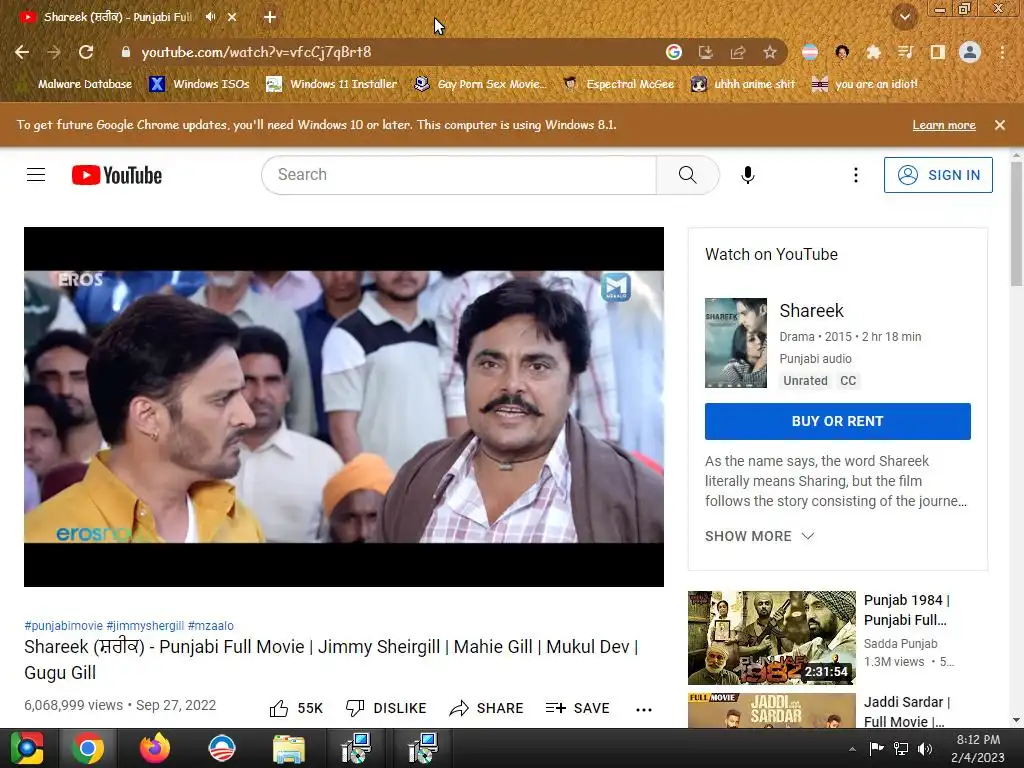Viewport: 1024px width, 768px height.
Task: Open Jaddi Sardar video thumbnail
Action: point(772,711)
